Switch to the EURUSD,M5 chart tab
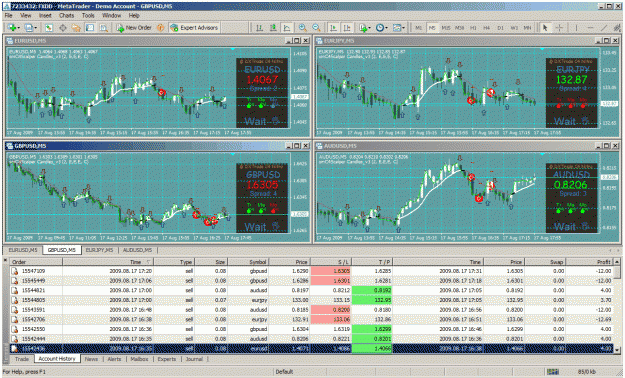This screenshot has height=378, width=625. coord(23,250)
